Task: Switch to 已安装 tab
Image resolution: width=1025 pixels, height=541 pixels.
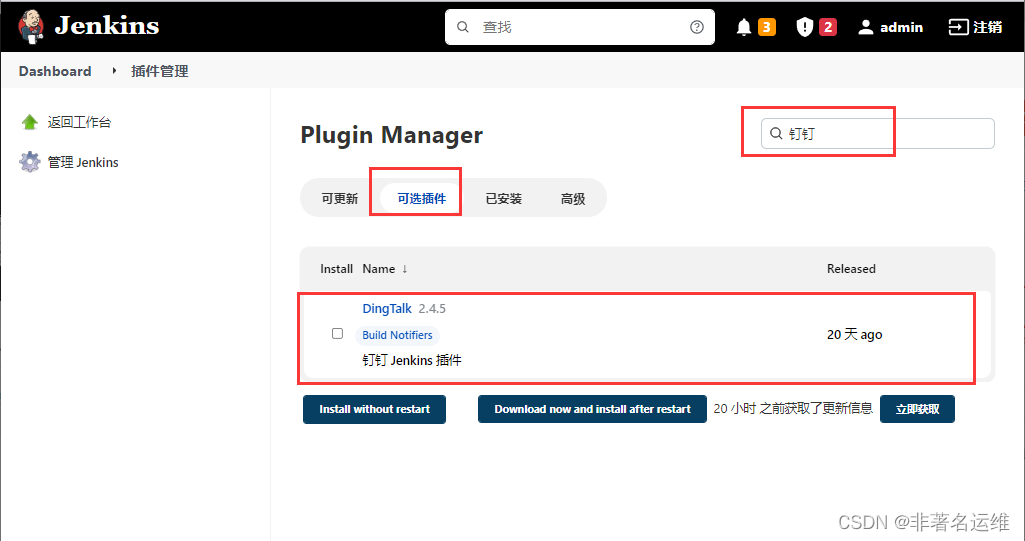Action: [503, 199]
